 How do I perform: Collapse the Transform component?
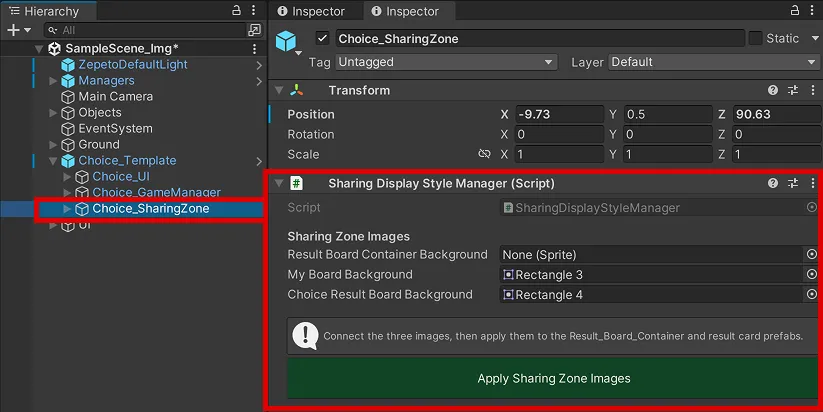tap(279, 90)
